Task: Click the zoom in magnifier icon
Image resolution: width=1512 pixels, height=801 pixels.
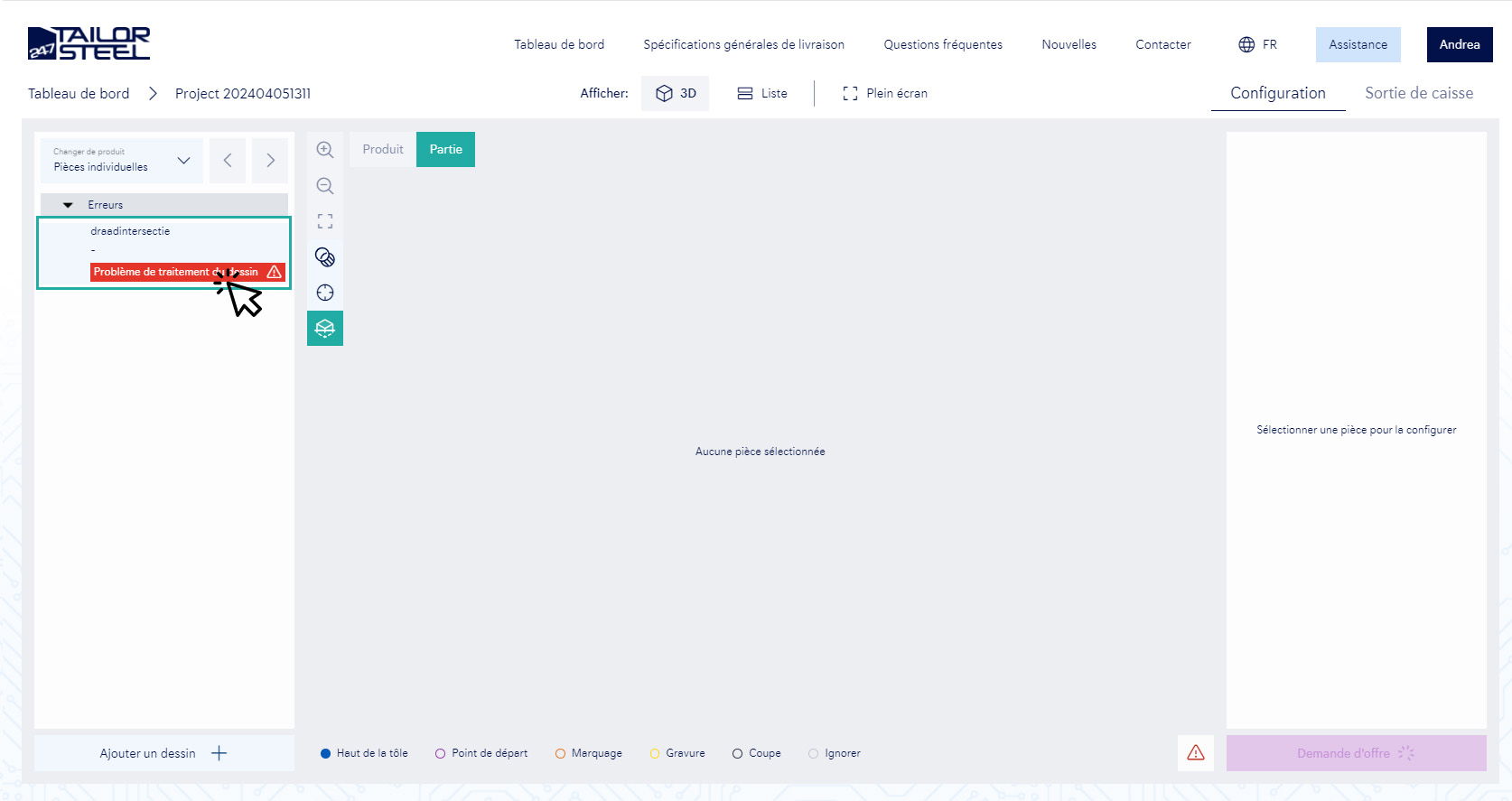Action: (325, 150)
